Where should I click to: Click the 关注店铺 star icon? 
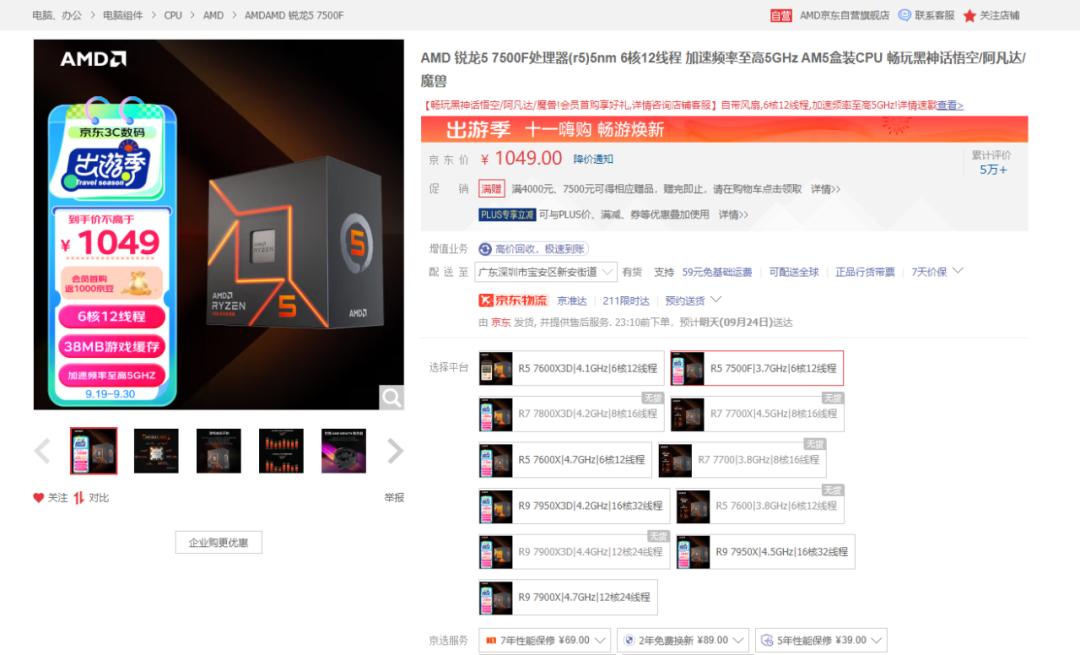point(969,15)
